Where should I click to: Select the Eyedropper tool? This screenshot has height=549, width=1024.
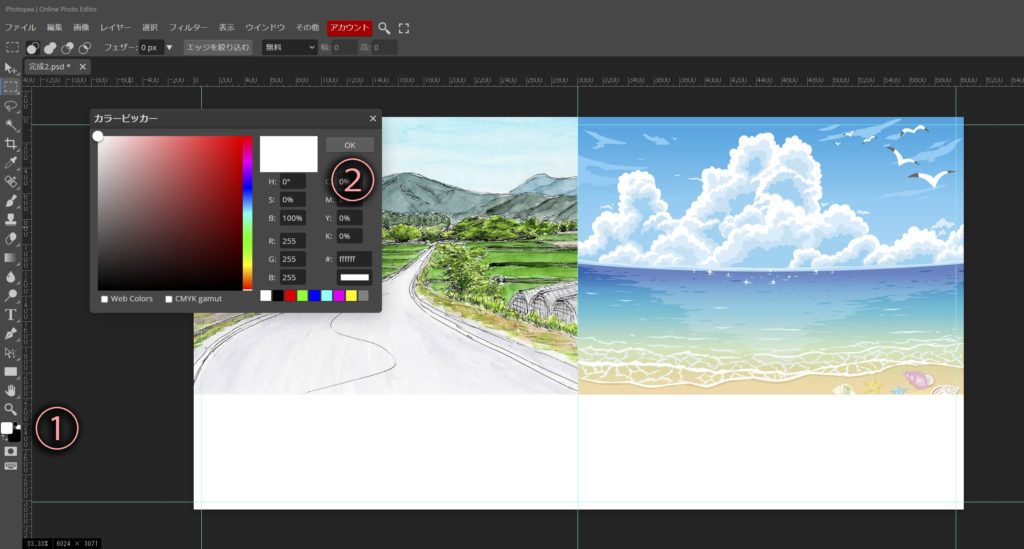coord(11,162)
